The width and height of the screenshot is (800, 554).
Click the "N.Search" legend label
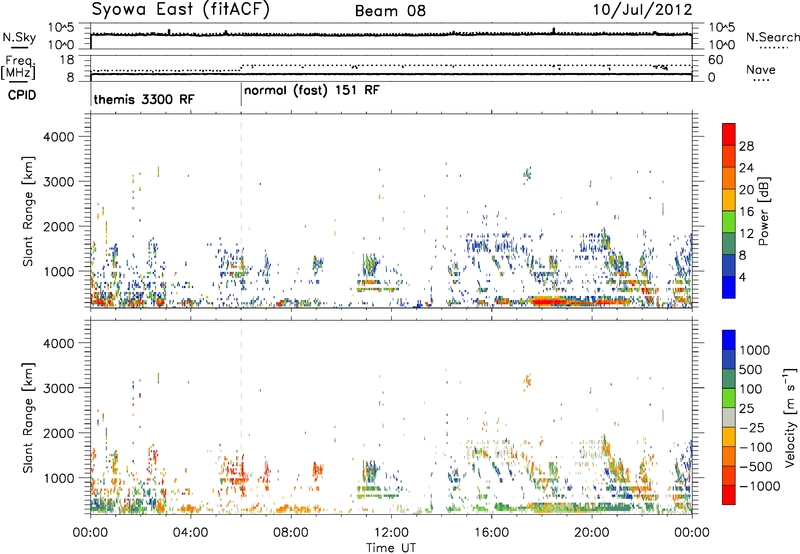[x=772, y=37]
